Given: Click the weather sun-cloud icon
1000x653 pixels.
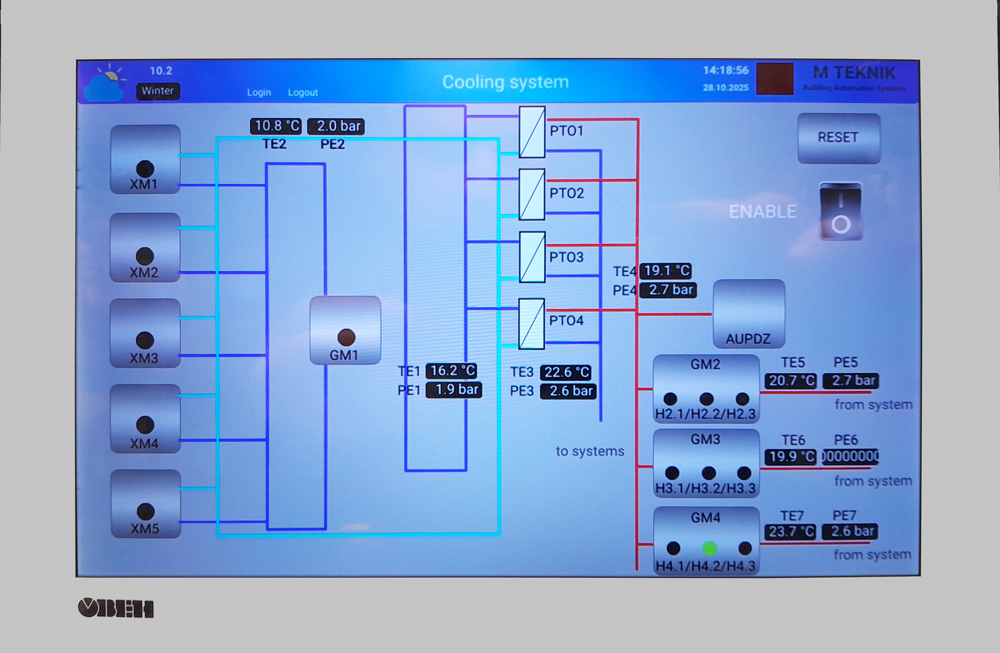Looking at the screenshot, I should [107, 83].
